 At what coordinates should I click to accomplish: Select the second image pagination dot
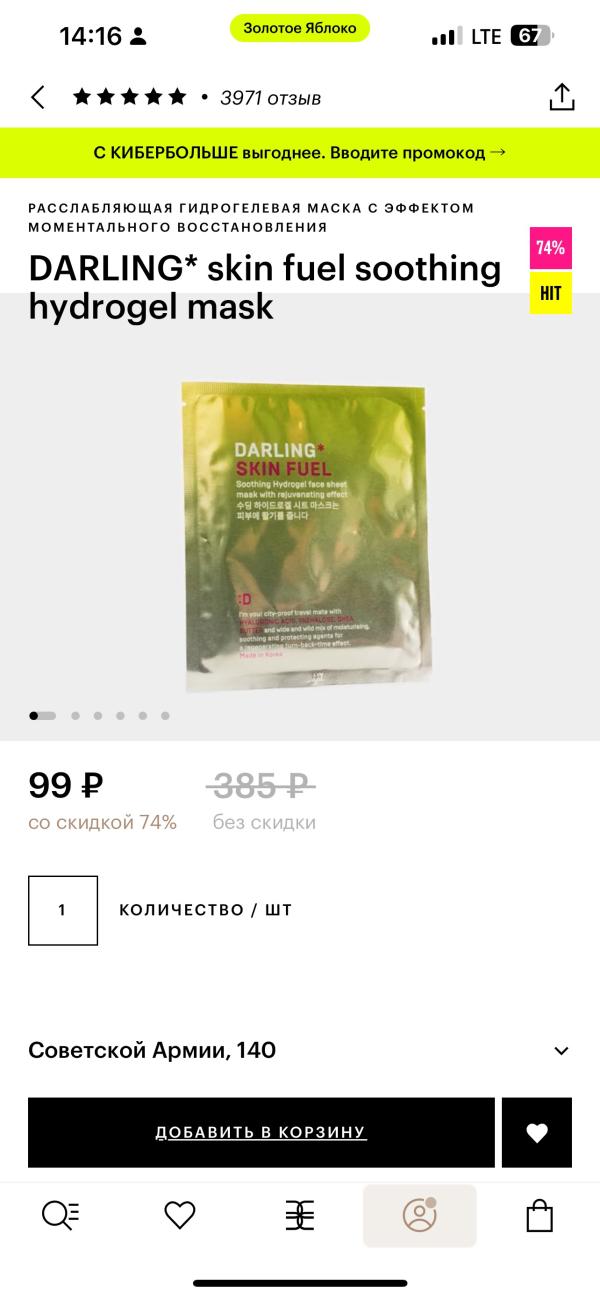point(72,716)
